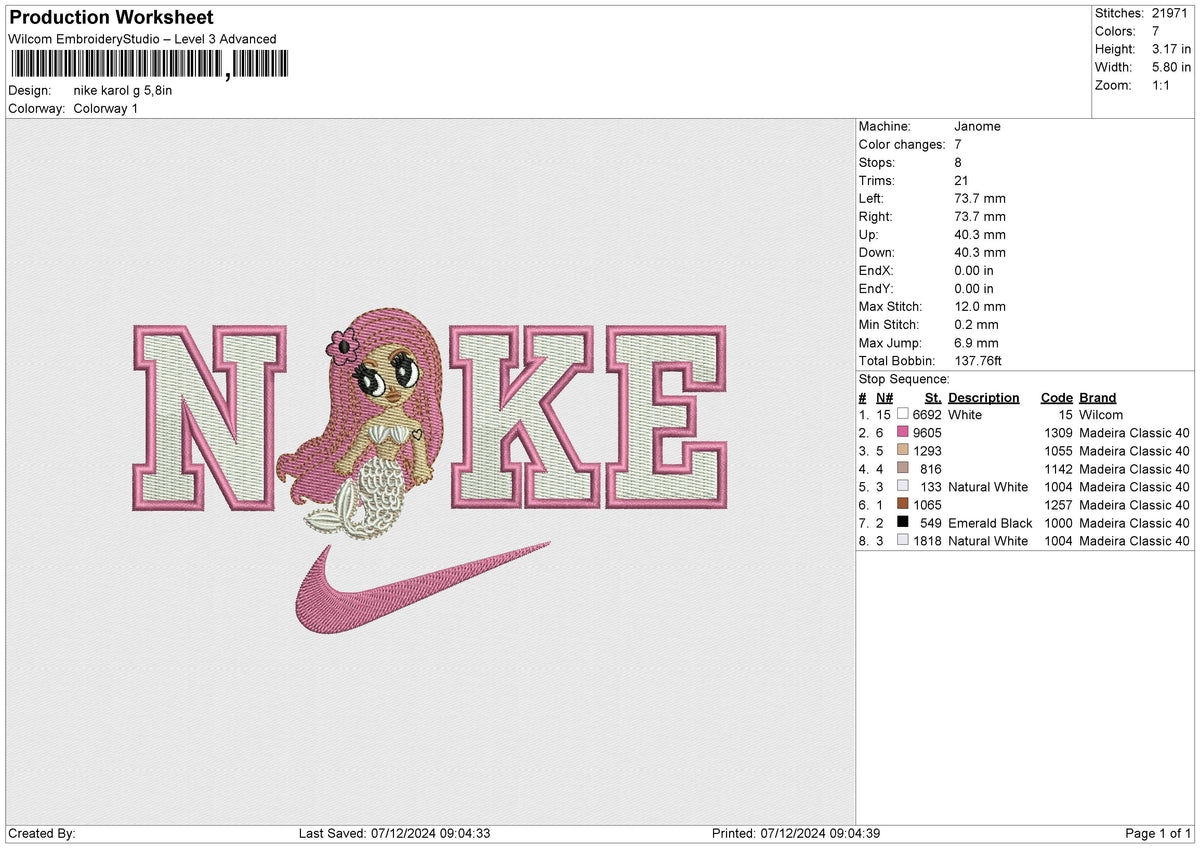Click the Height value '3.17 in'
1200x848 pixels.
click(x=1172, y=49)
